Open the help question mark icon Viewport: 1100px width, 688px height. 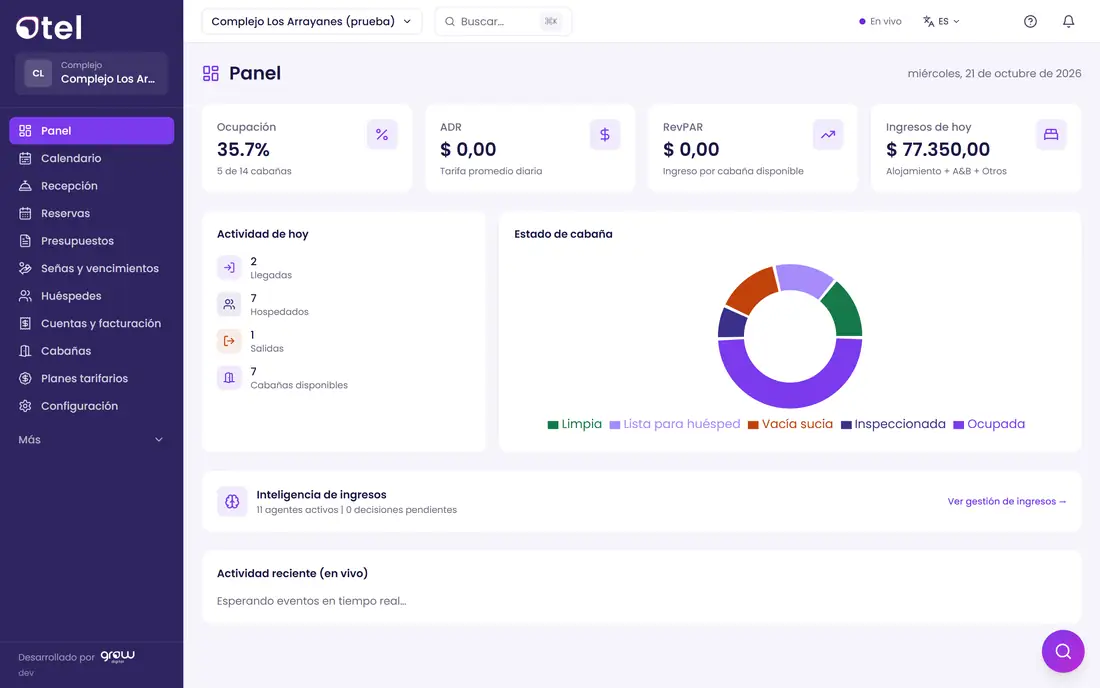point(1030,22)
